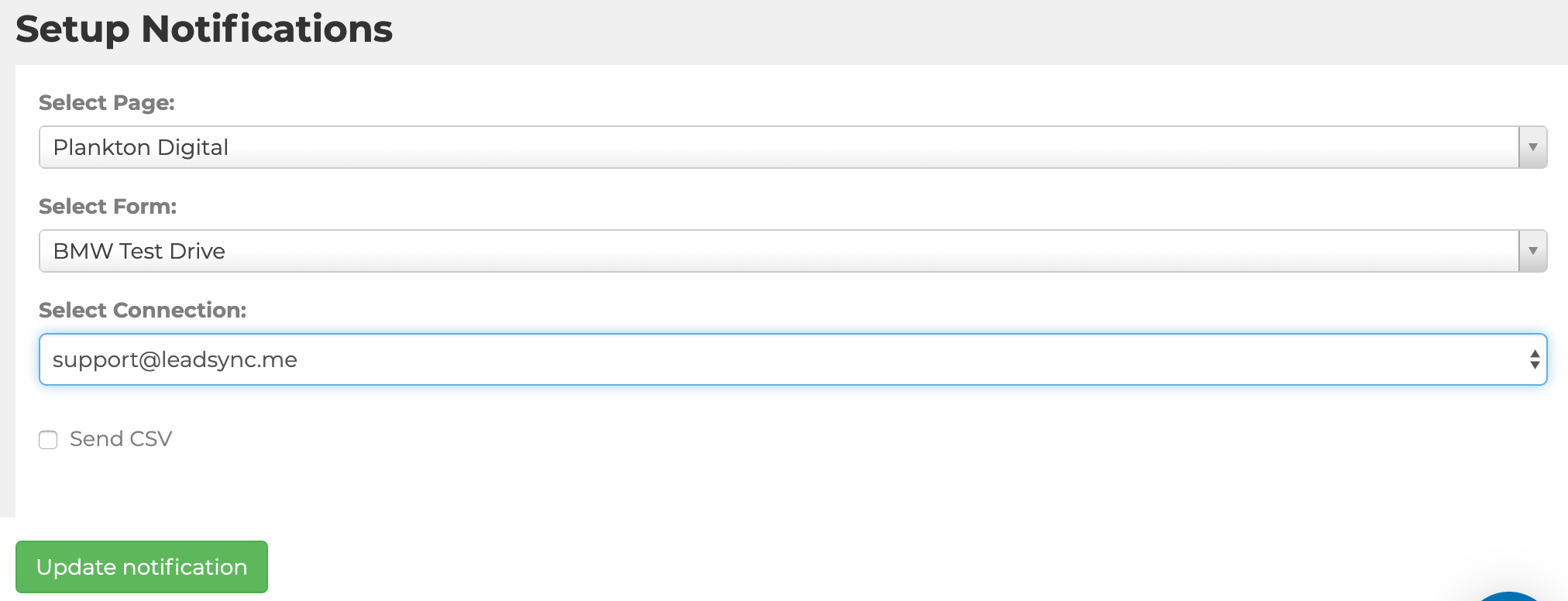
Task: Click the Setup Notifications heading
Action: click(x=204, y=29)
